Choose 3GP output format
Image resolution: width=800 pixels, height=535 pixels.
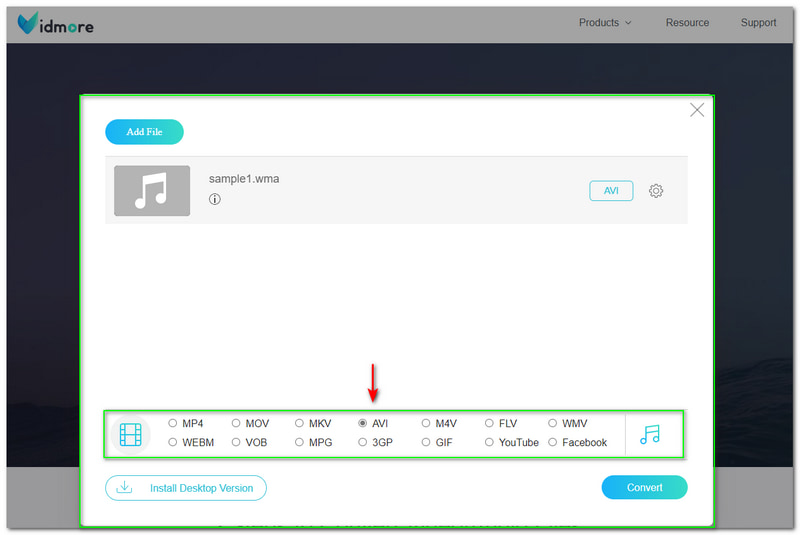point(363,442)
